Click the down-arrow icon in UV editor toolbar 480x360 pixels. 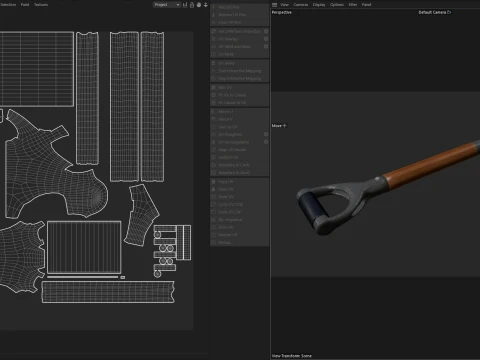(x=206, y=5)
